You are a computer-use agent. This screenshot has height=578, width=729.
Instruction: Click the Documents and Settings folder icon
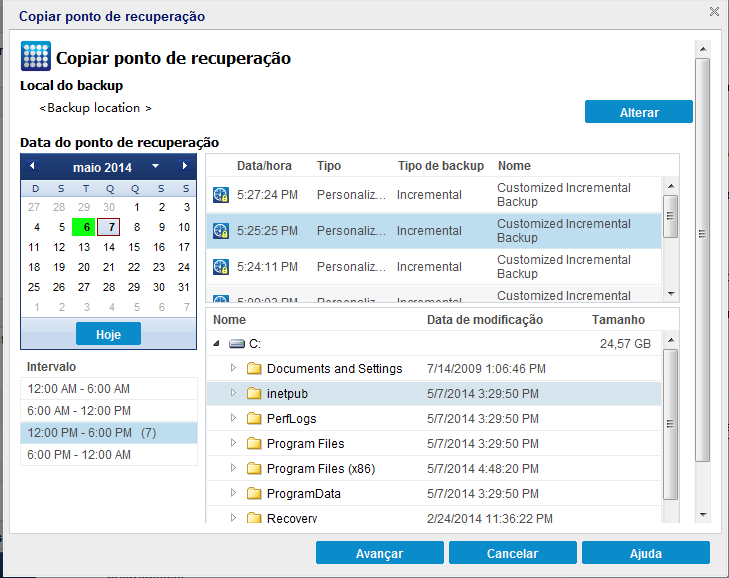[254, 368]
